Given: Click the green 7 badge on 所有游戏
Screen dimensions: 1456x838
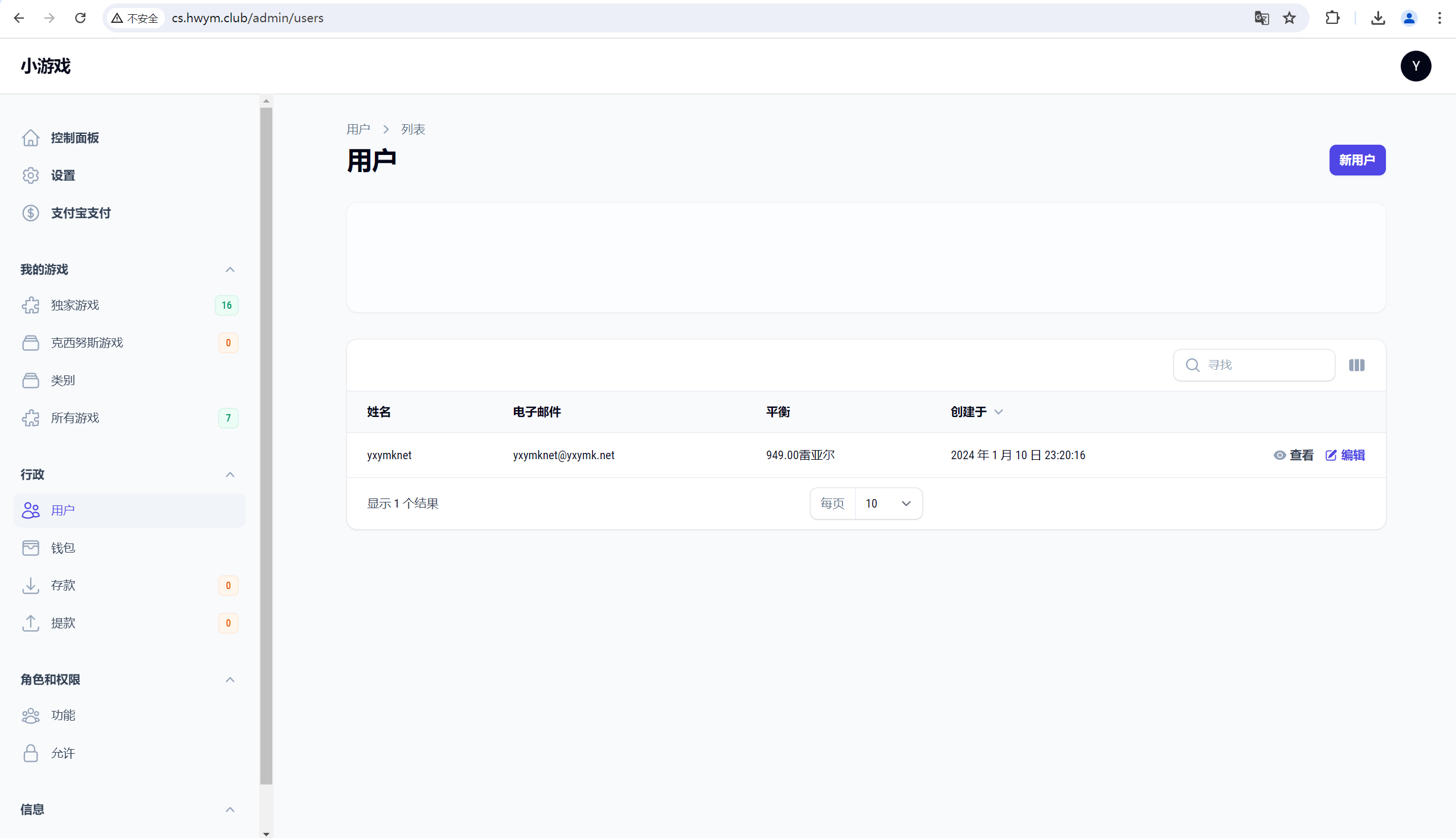Looking at the screenshot, I should [228, 418].
